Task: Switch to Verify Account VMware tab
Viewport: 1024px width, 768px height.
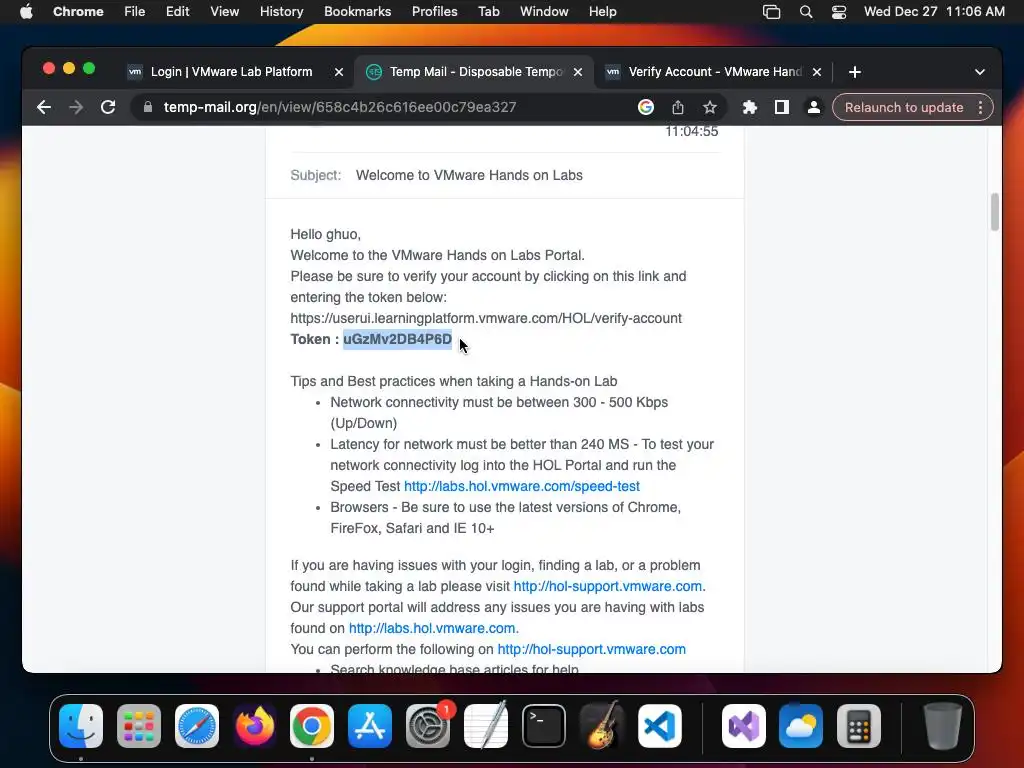Action: [x=714, y=72]
